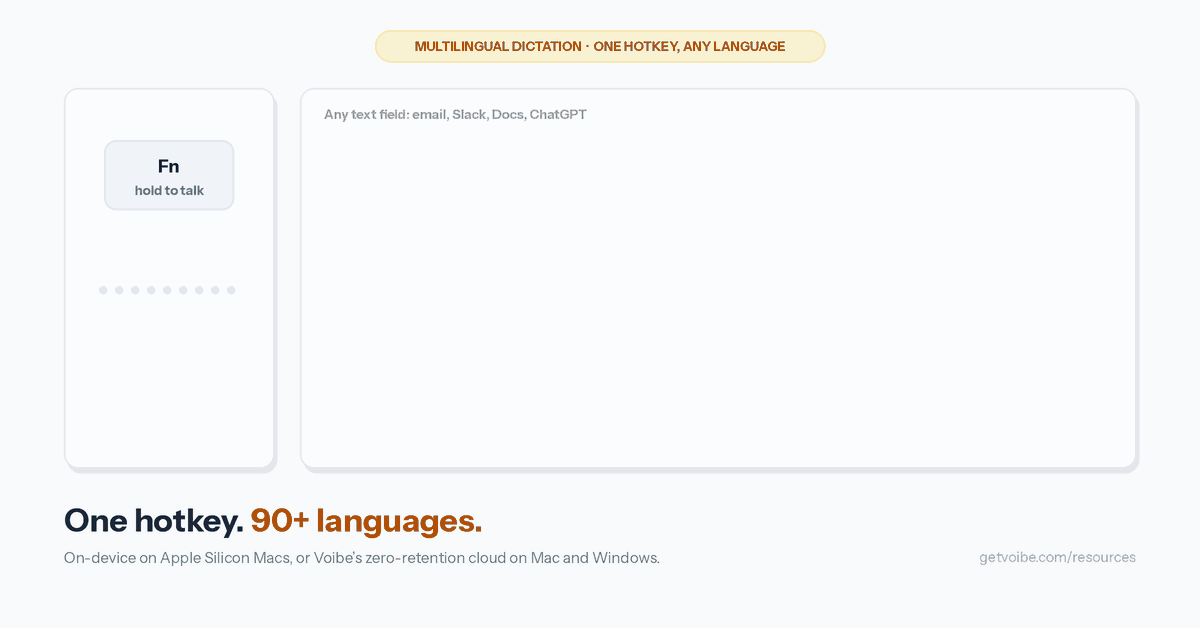Click the Fn hold to talk key
Screen dimensions: 1200x628
tap(169, 175)
